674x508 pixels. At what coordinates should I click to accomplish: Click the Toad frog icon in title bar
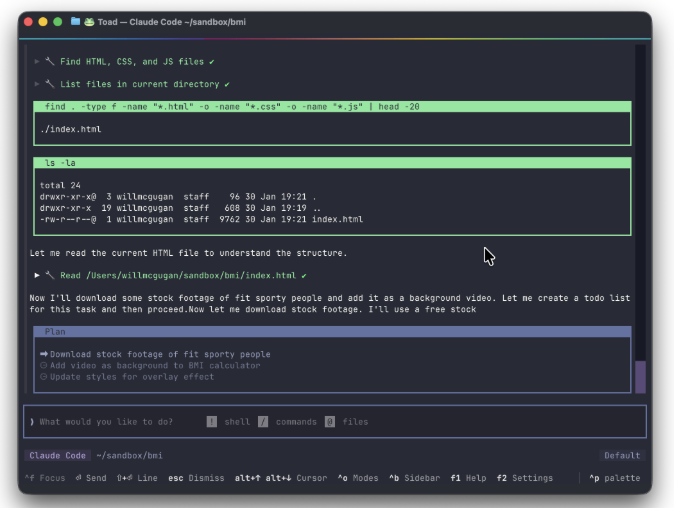pyautogui.click(x=89, y=21)
